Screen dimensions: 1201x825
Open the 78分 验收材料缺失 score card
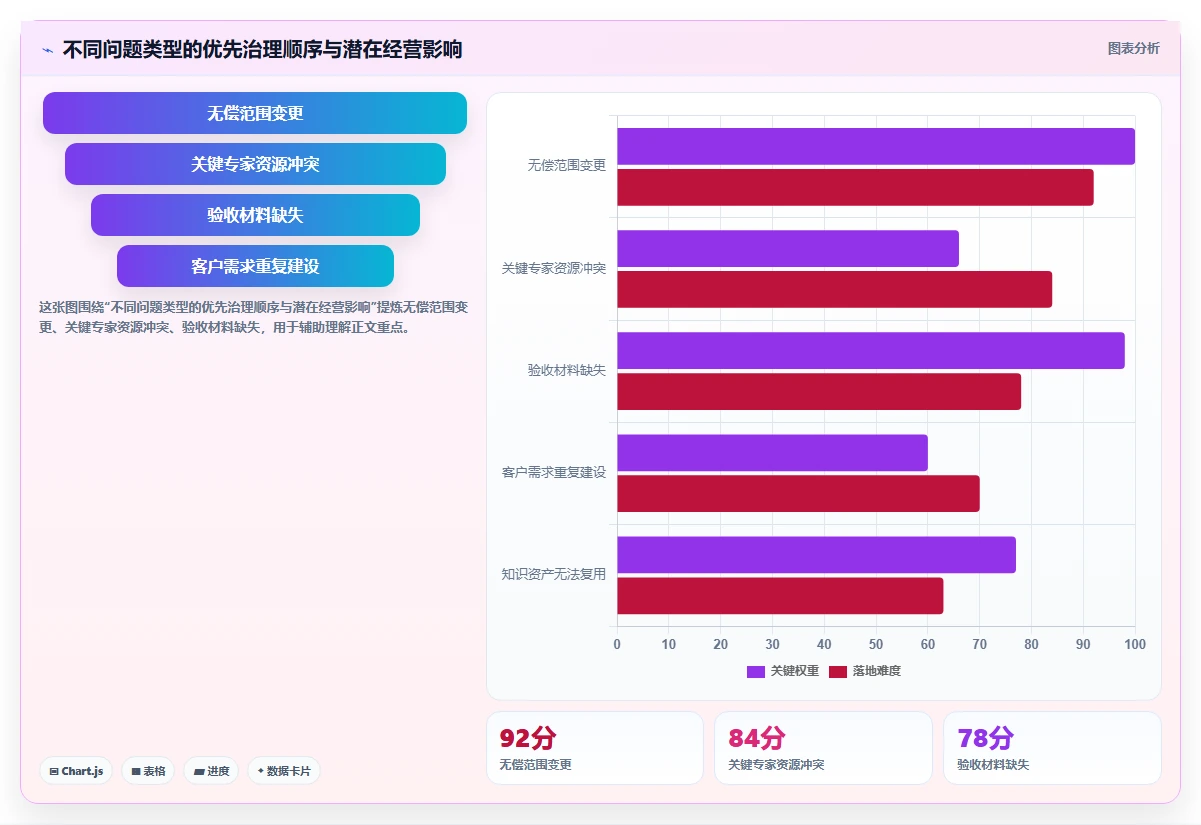(x=1052, y=748)
